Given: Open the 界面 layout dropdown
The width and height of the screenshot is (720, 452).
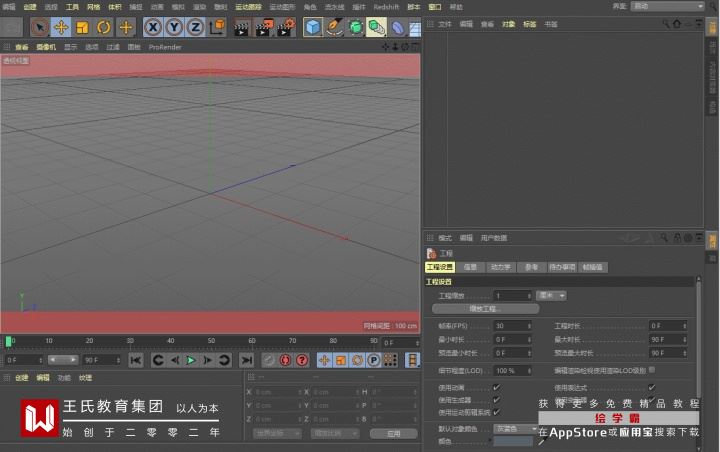Looking at the screenshot, I should click(x=667, y=6).
